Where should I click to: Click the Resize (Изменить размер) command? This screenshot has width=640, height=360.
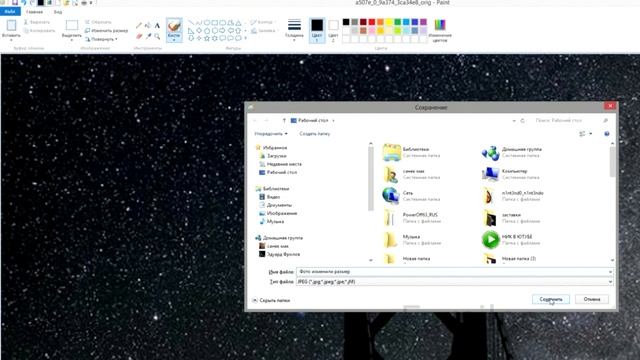[x=106, y=31]
